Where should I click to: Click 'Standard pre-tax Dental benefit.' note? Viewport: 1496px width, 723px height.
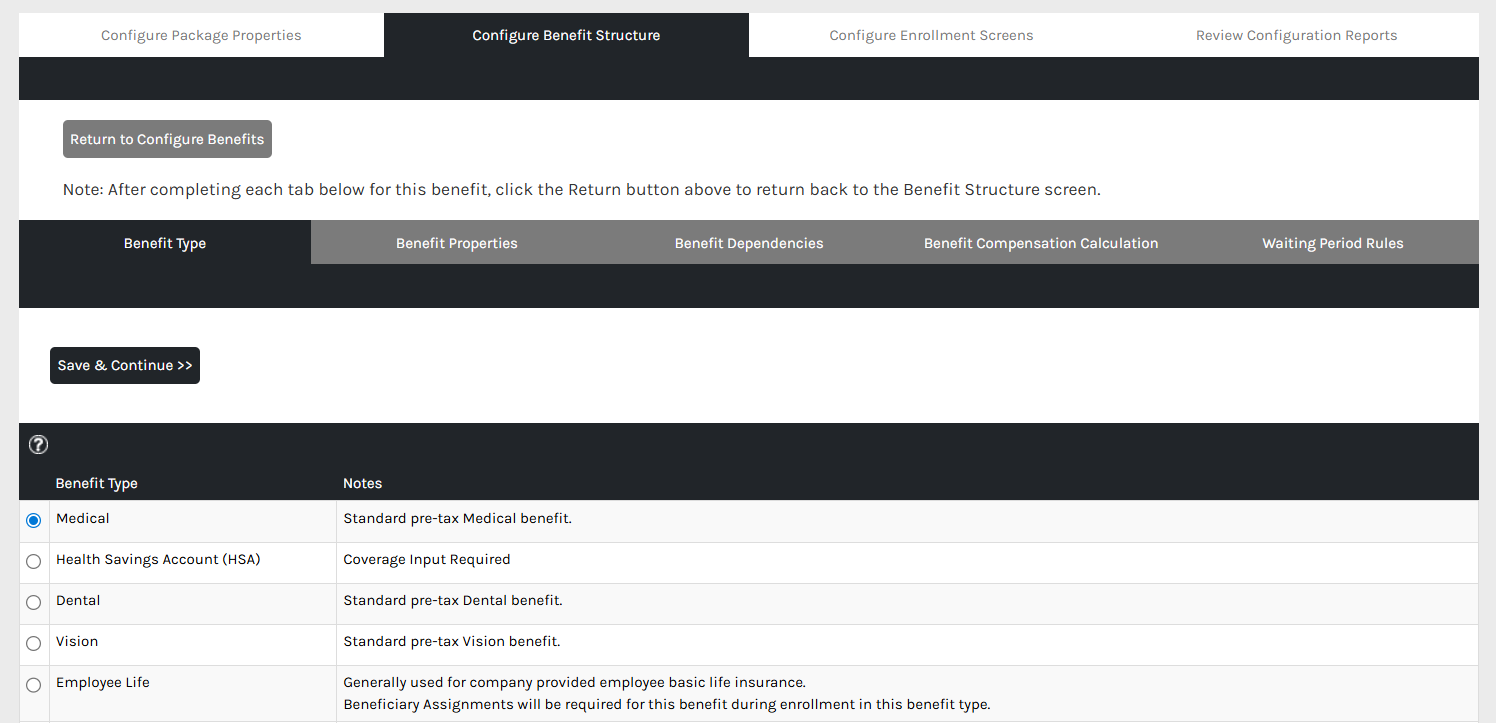(x=453, y=600)
